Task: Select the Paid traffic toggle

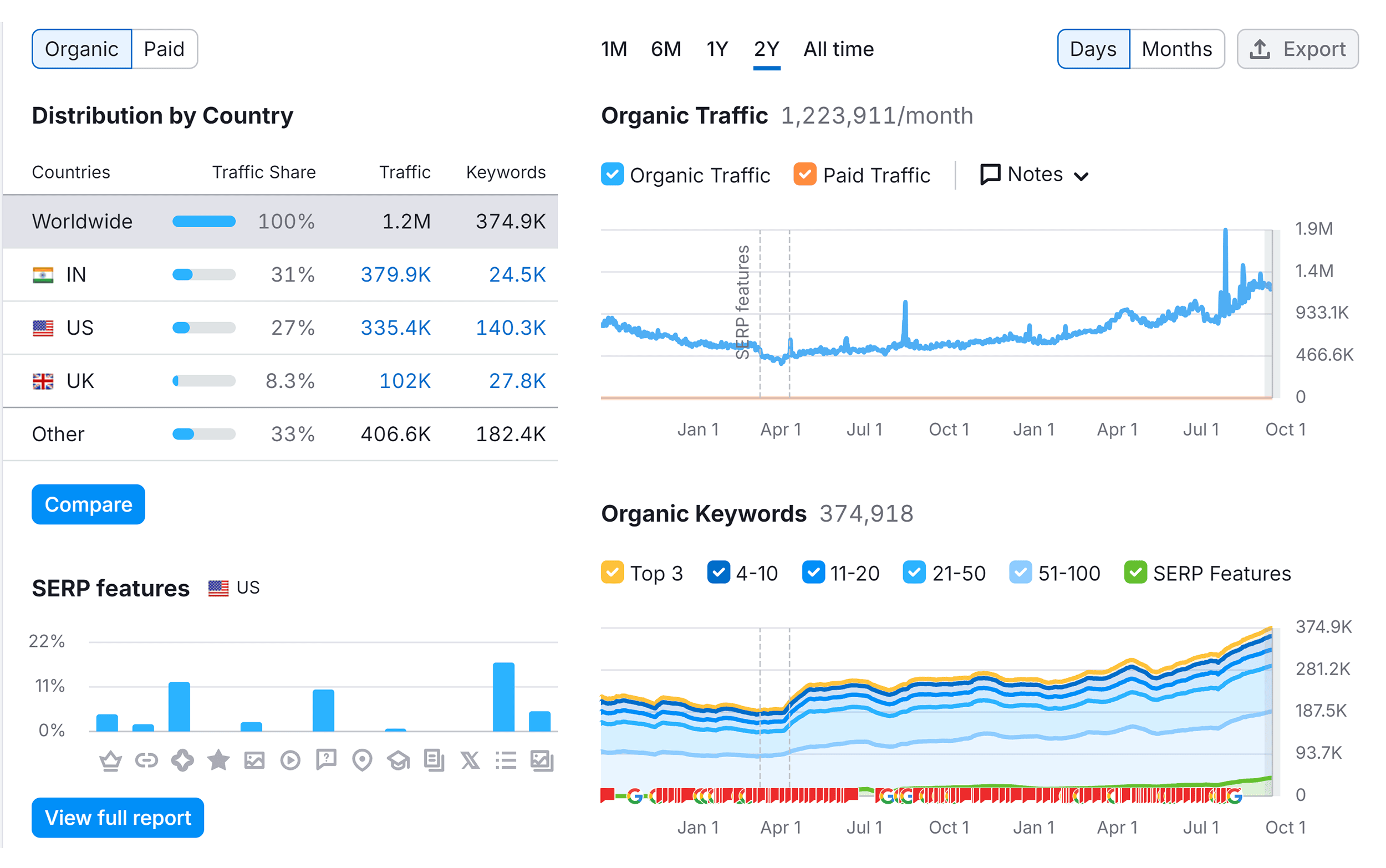Action: click(164, 49)
